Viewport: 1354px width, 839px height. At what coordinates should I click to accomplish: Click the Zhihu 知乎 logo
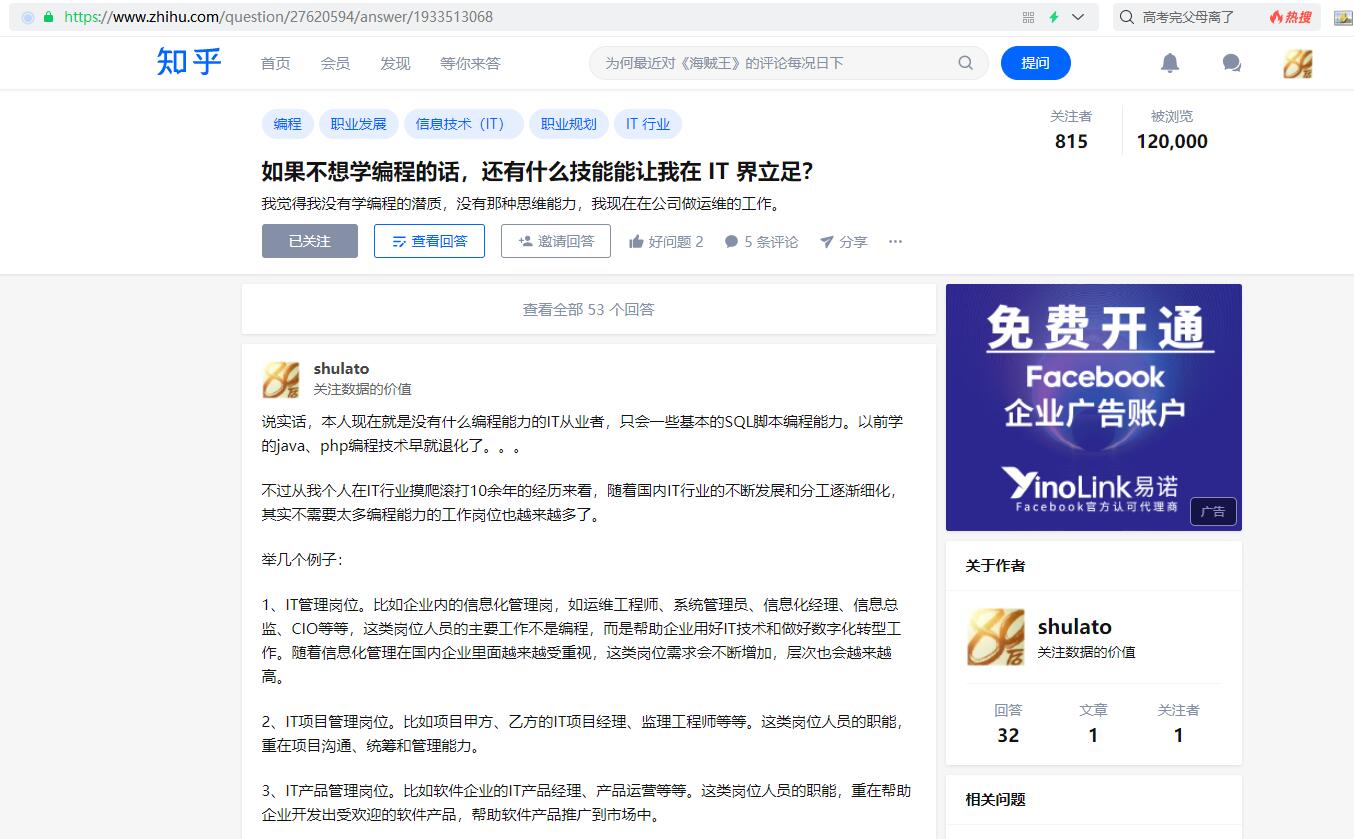click(x=189, y=62)
